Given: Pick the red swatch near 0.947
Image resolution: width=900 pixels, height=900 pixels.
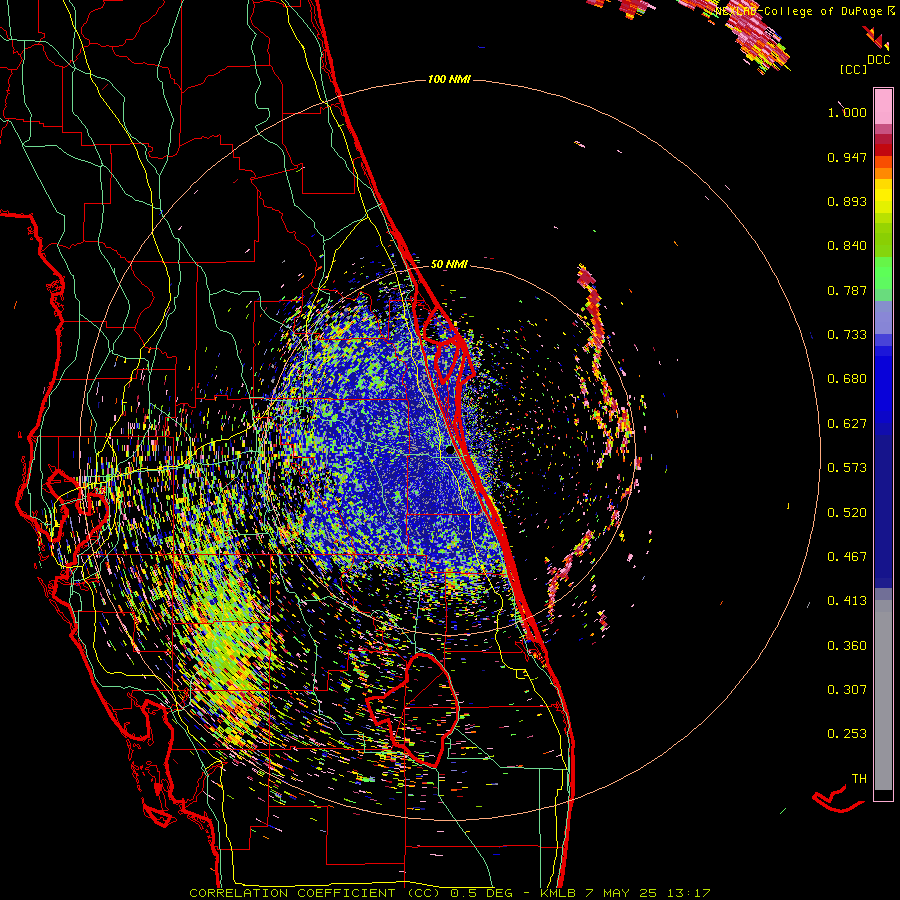Looking at the screenshot, I should [883, 150].
